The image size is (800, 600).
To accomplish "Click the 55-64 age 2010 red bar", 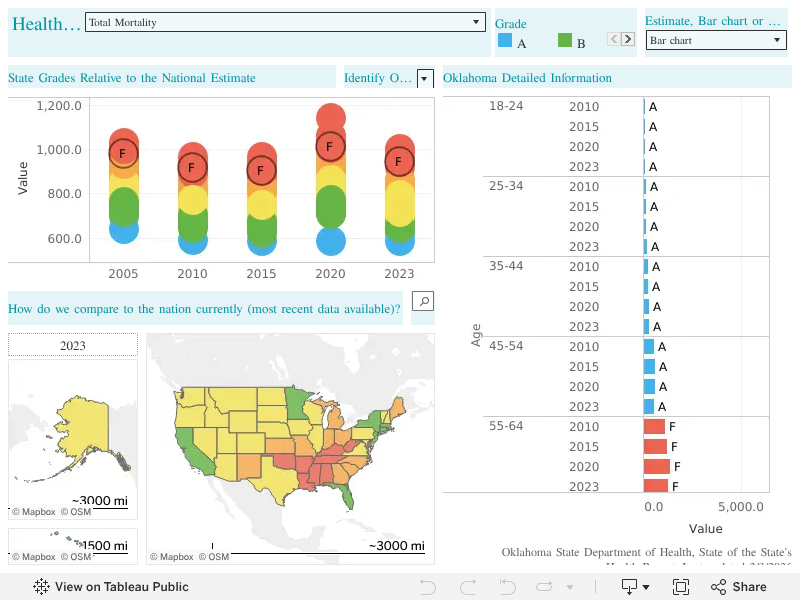I will [x=654, y=427].
